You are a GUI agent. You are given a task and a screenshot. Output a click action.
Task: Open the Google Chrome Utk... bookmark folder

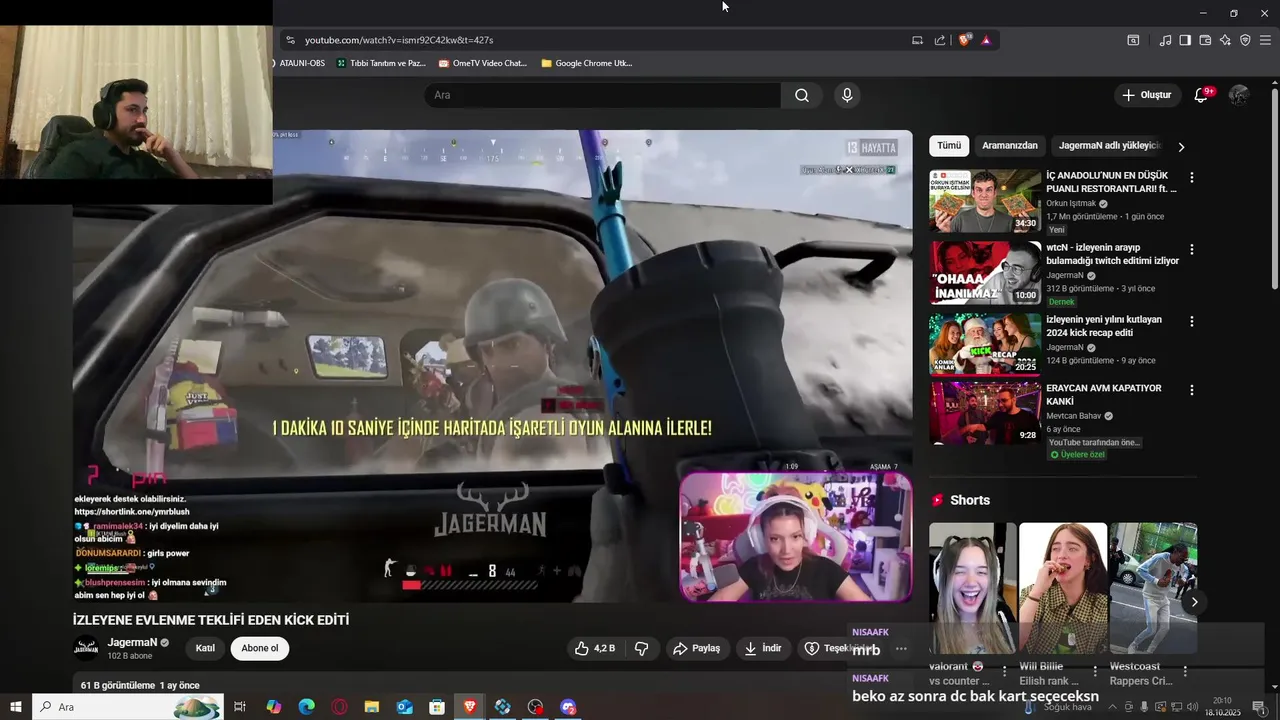(586, 63)
